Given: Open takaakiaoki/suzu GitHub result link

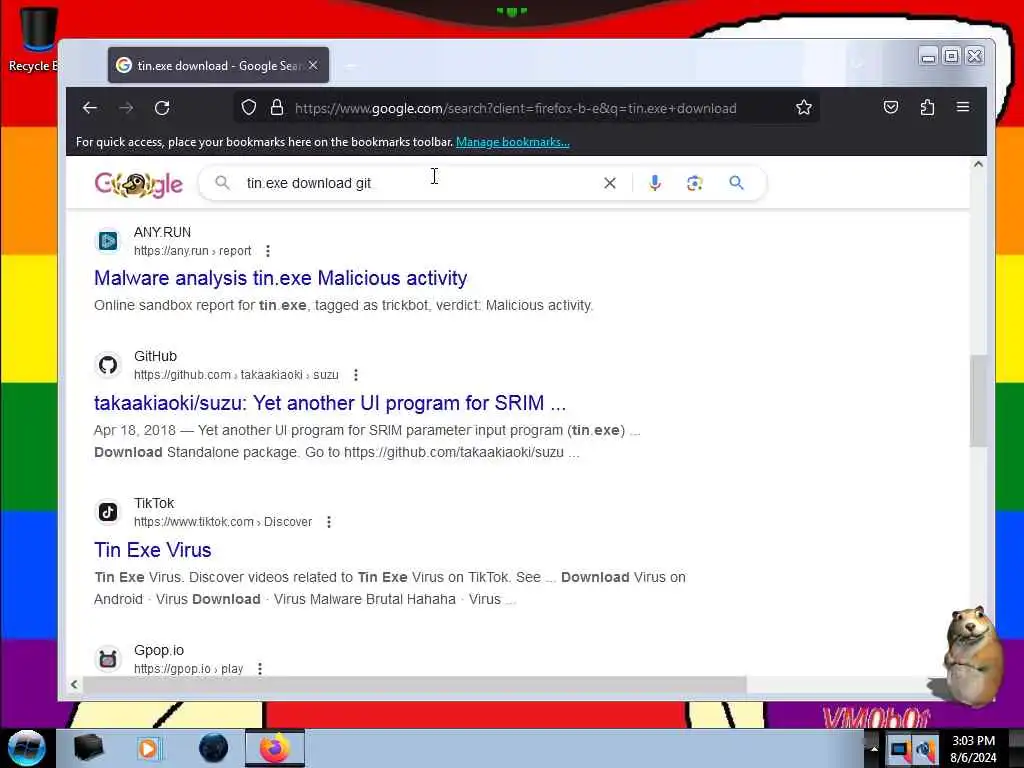Looking at the screenshot, I should (x=330, y=403).
